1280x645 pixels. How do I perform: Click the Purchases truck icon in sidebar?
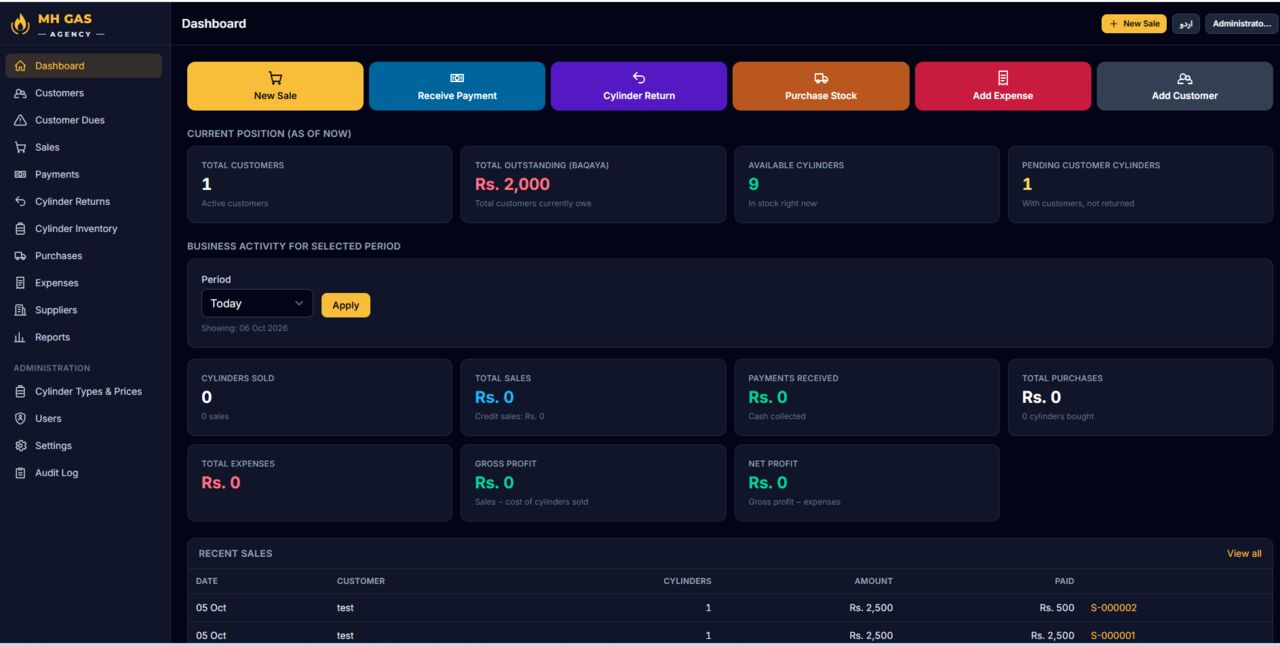tap(20, 256)
